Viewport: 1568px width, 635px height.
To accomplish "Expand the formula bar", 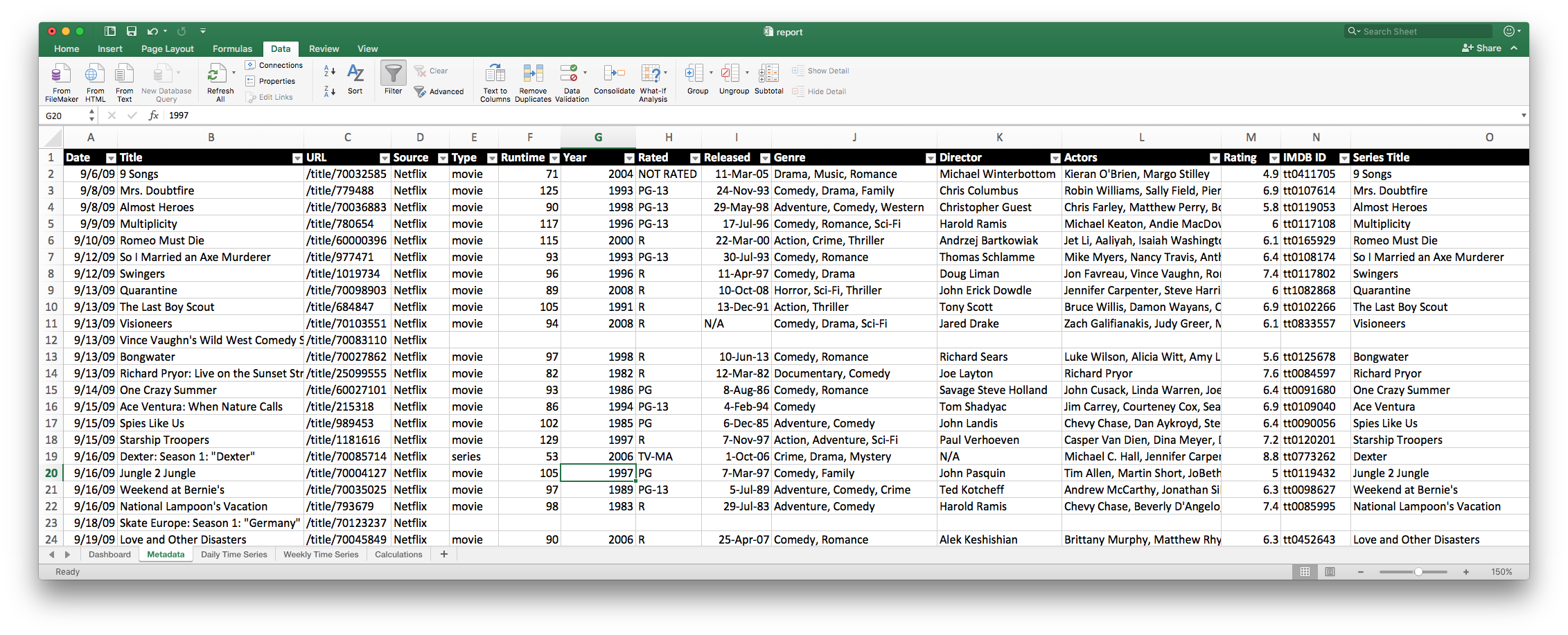I will pos(1524,116).
